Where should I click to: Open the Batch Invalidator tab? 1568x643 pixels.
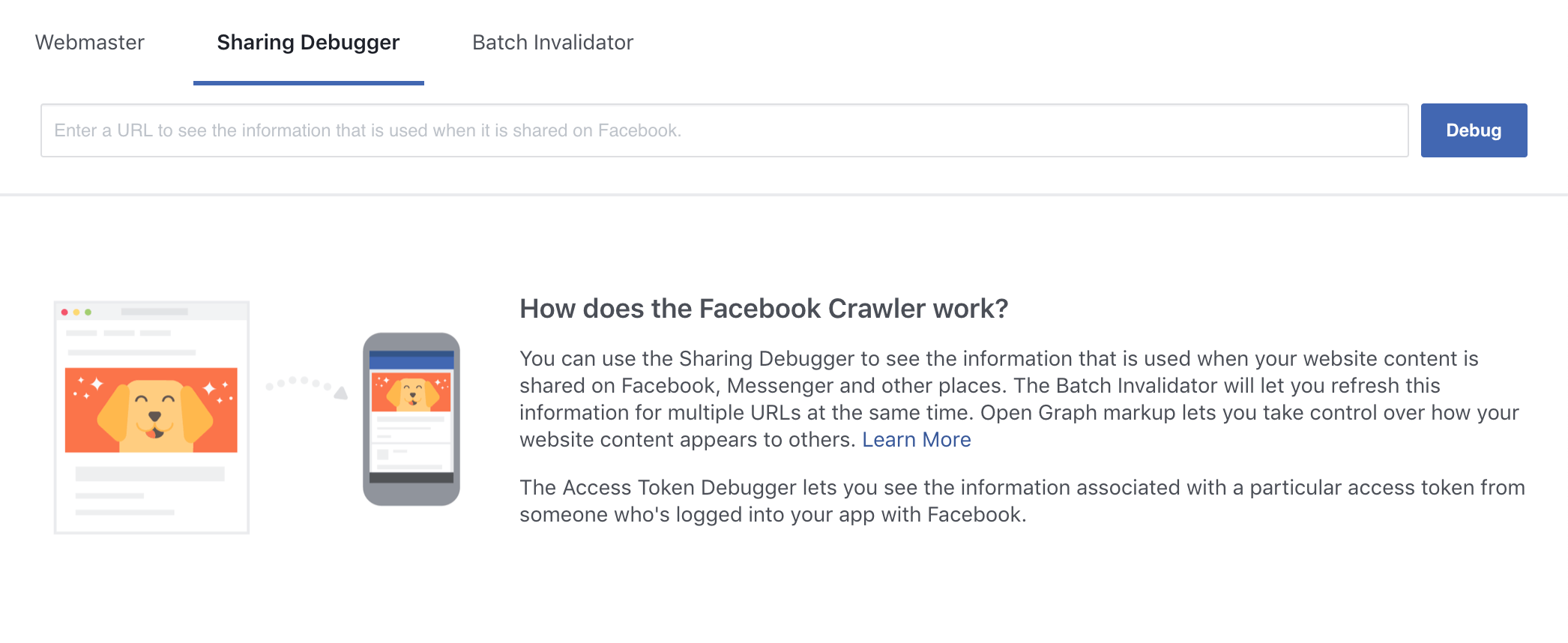click(x=552, y=43)
